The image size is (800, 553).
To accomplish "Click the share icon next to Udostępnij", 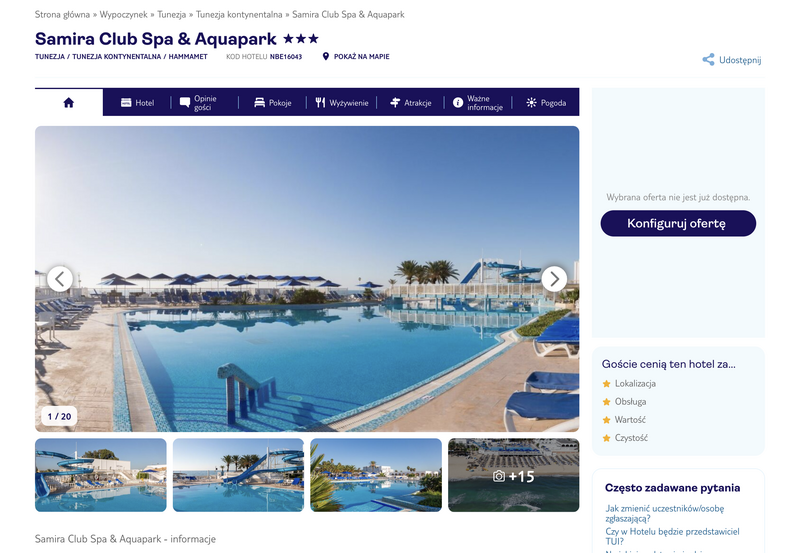I will [x=708, y=60].
